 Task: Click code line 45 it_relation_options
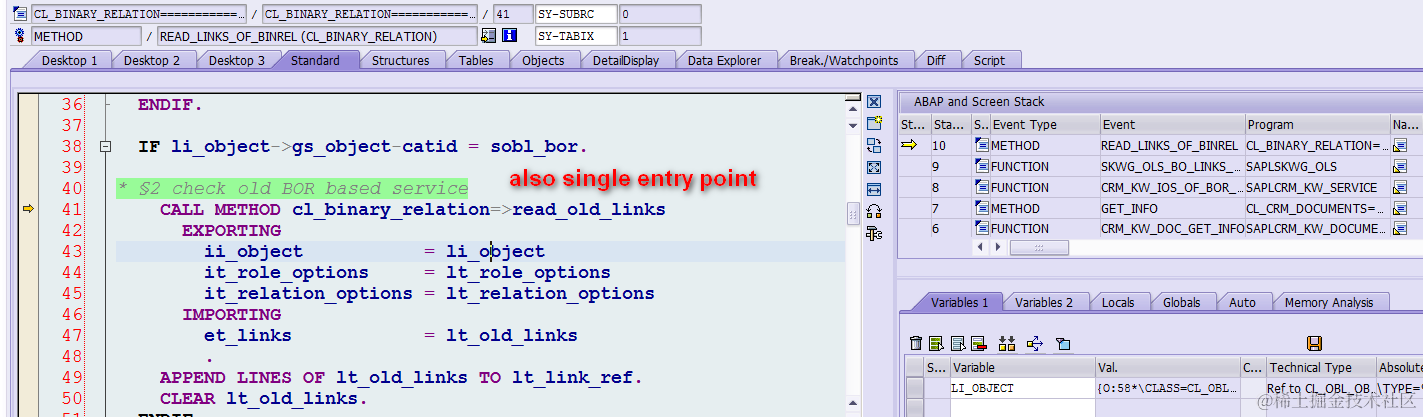click(429, 293)
